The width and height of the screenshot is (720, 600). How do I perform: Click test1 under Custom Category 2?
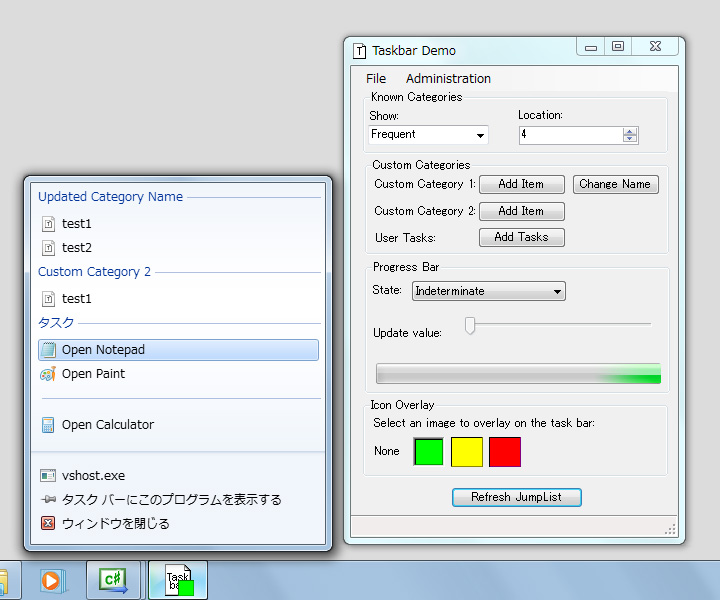(x=178, y=298)
